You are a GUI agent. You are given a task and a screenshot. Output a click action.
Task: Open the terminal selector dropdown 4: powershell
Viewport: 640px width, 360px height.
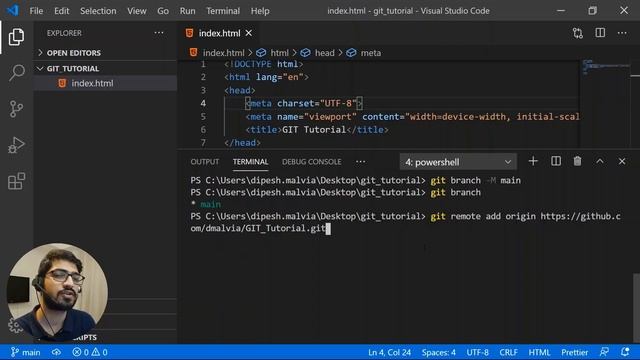click(458, 162)
